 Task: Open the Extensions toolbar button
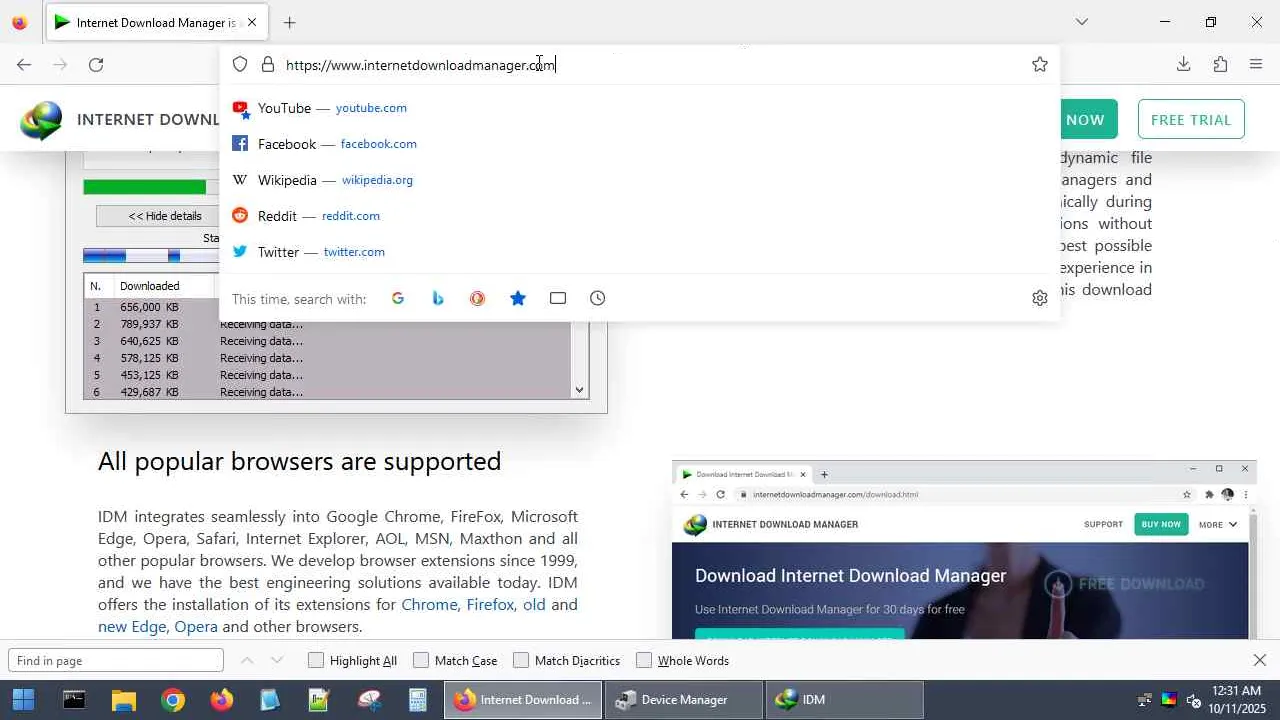[1220, 65]
